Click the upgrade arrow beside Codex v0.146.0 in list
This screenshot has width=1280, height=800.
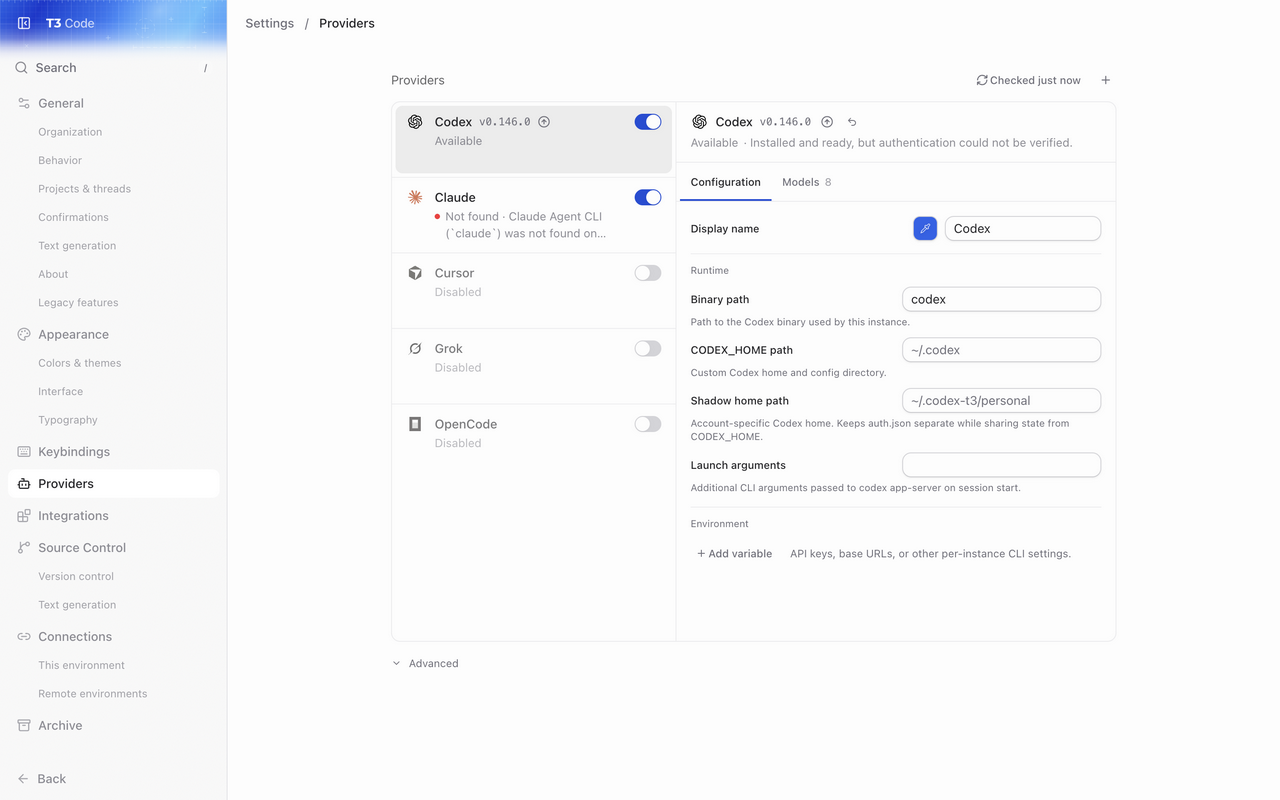point(544,122)
